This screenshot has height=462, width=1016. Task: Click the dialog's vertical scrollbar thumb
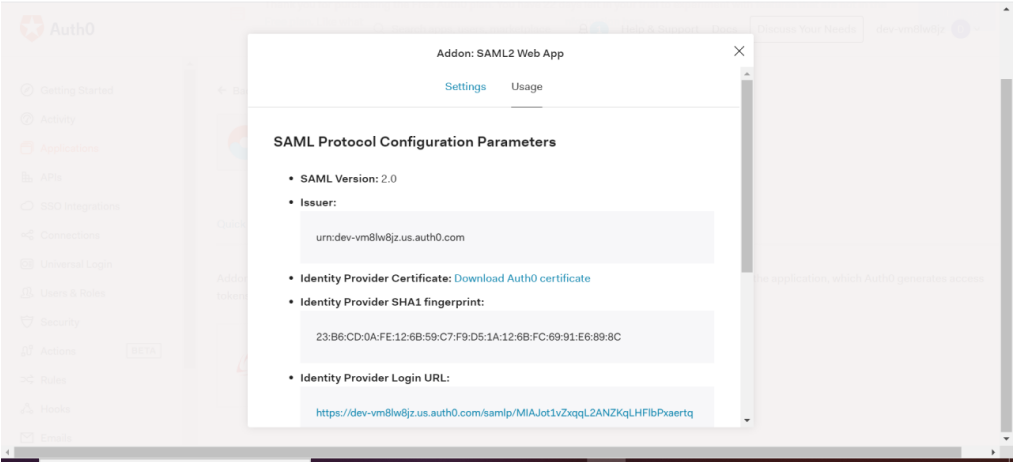746,175
